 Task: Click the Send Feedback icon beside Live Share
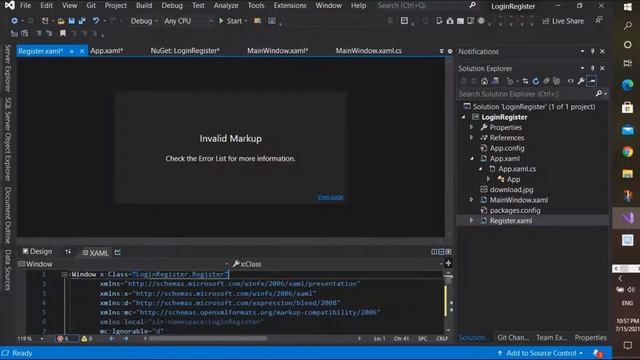coord(598,20)
